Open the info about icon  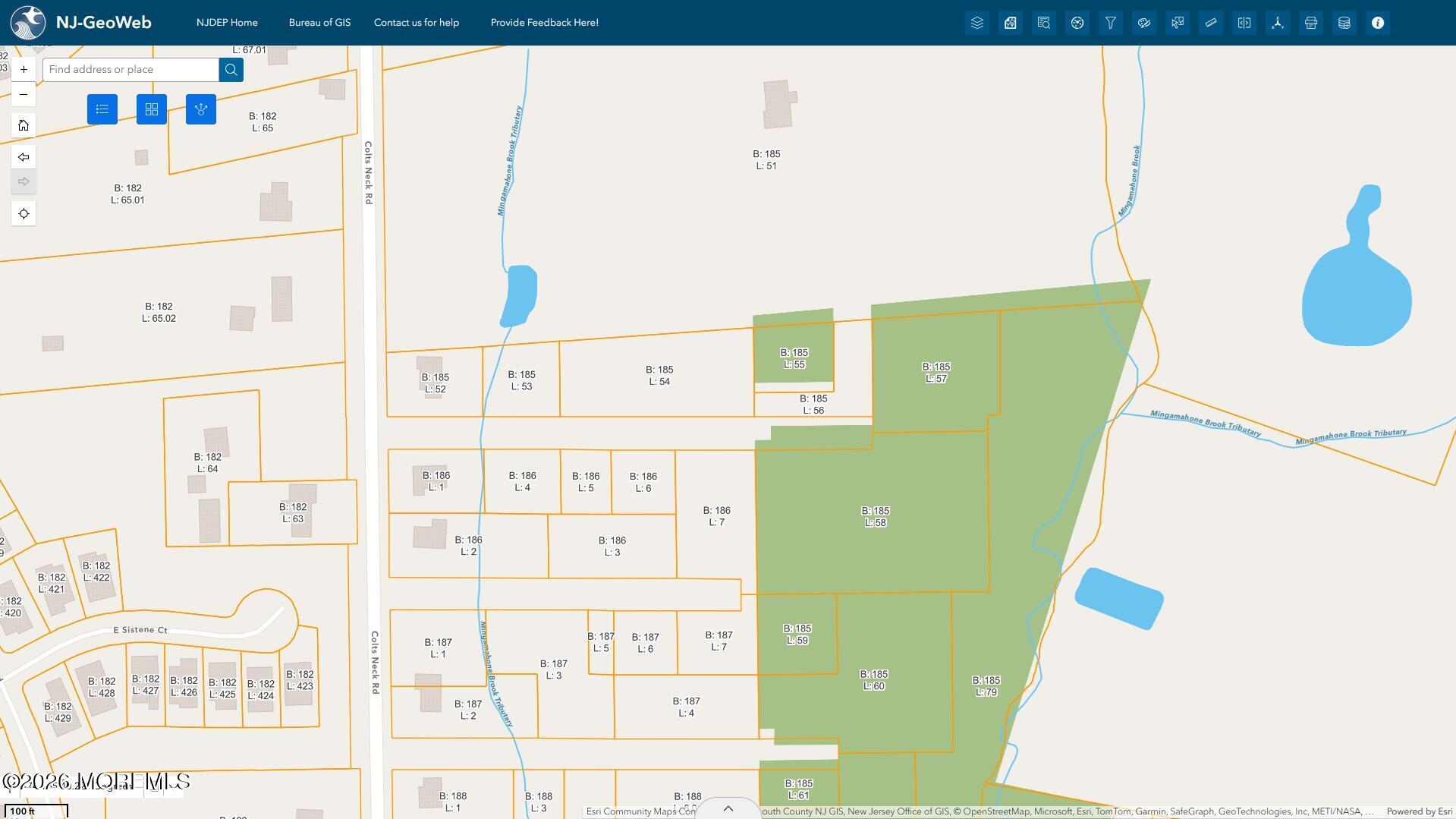tap(1378, 23)
